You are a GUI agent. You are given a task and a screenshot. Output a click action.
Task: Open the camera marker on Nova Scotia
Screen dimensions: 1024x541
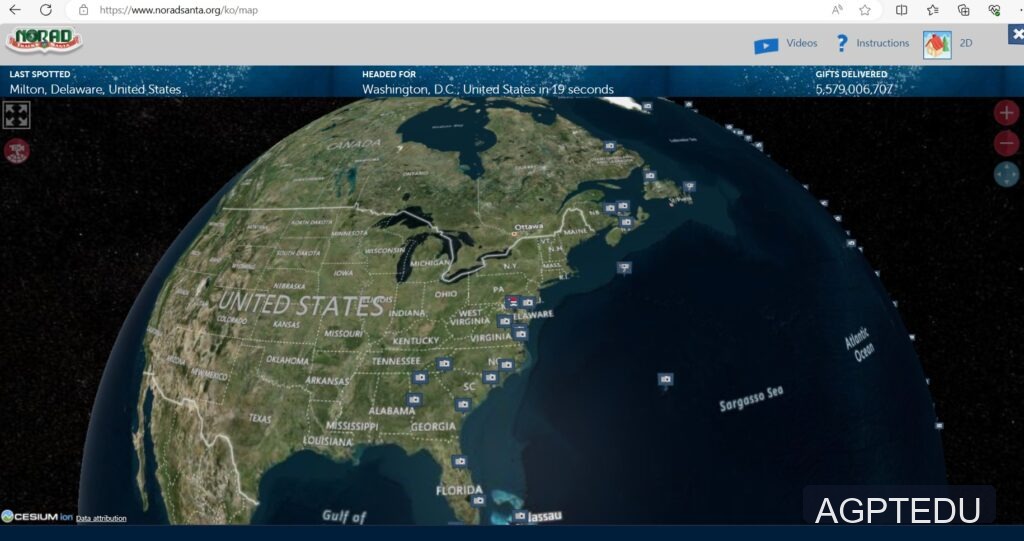click(x=626, y=222)
